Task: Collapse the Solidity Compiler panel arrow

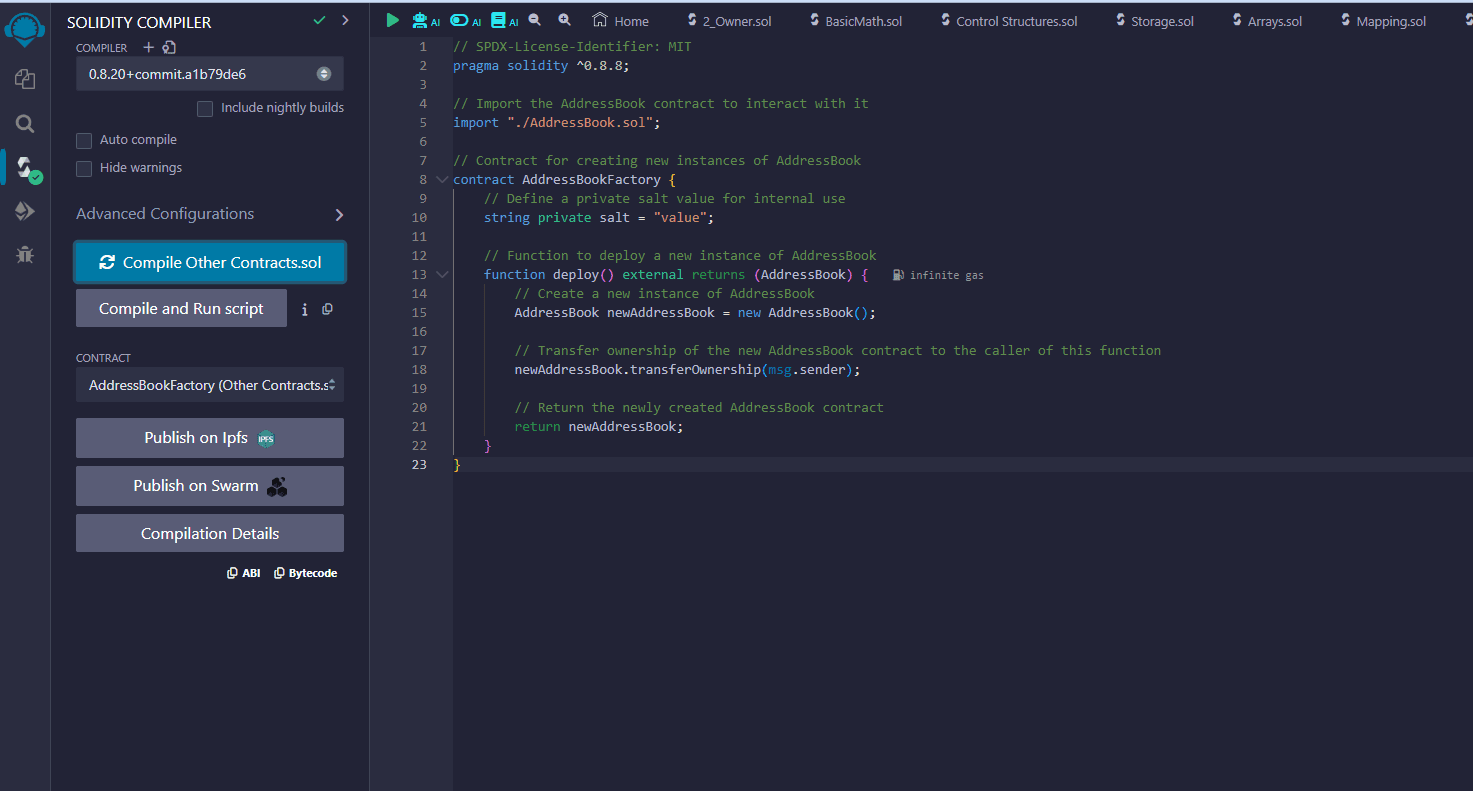Action: point(346,20)
